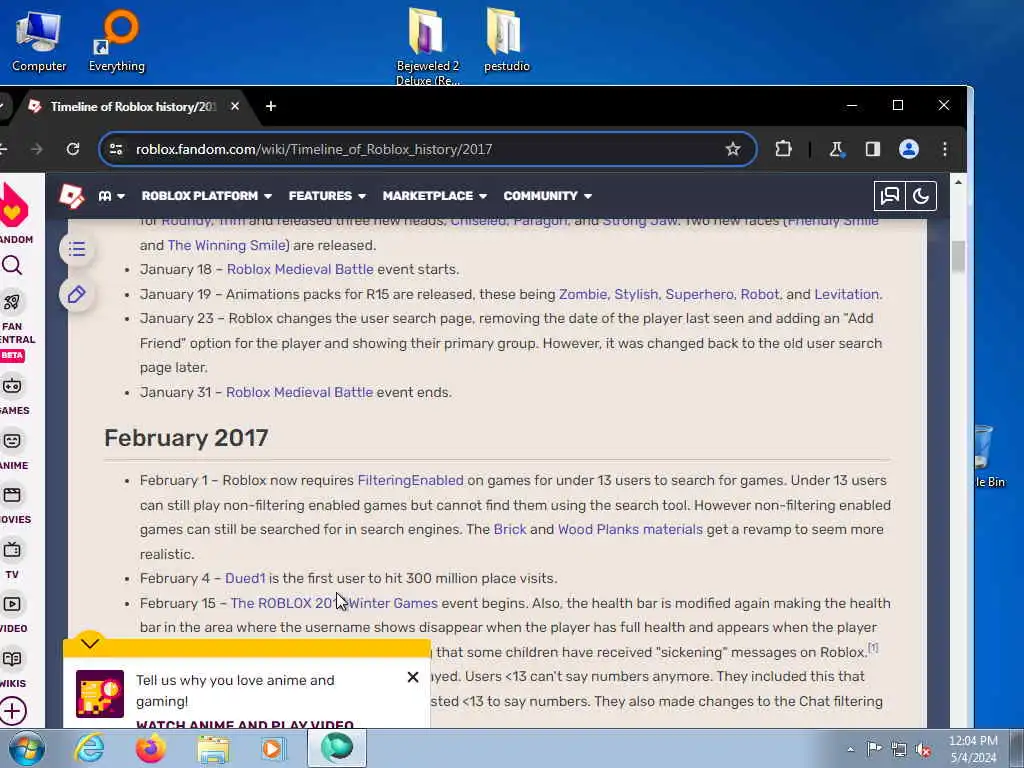Image resolution: width=1024 pixels, height=768 pixels.
Task: Open the wiki discussions icon
Action: (x=889, y=196)
